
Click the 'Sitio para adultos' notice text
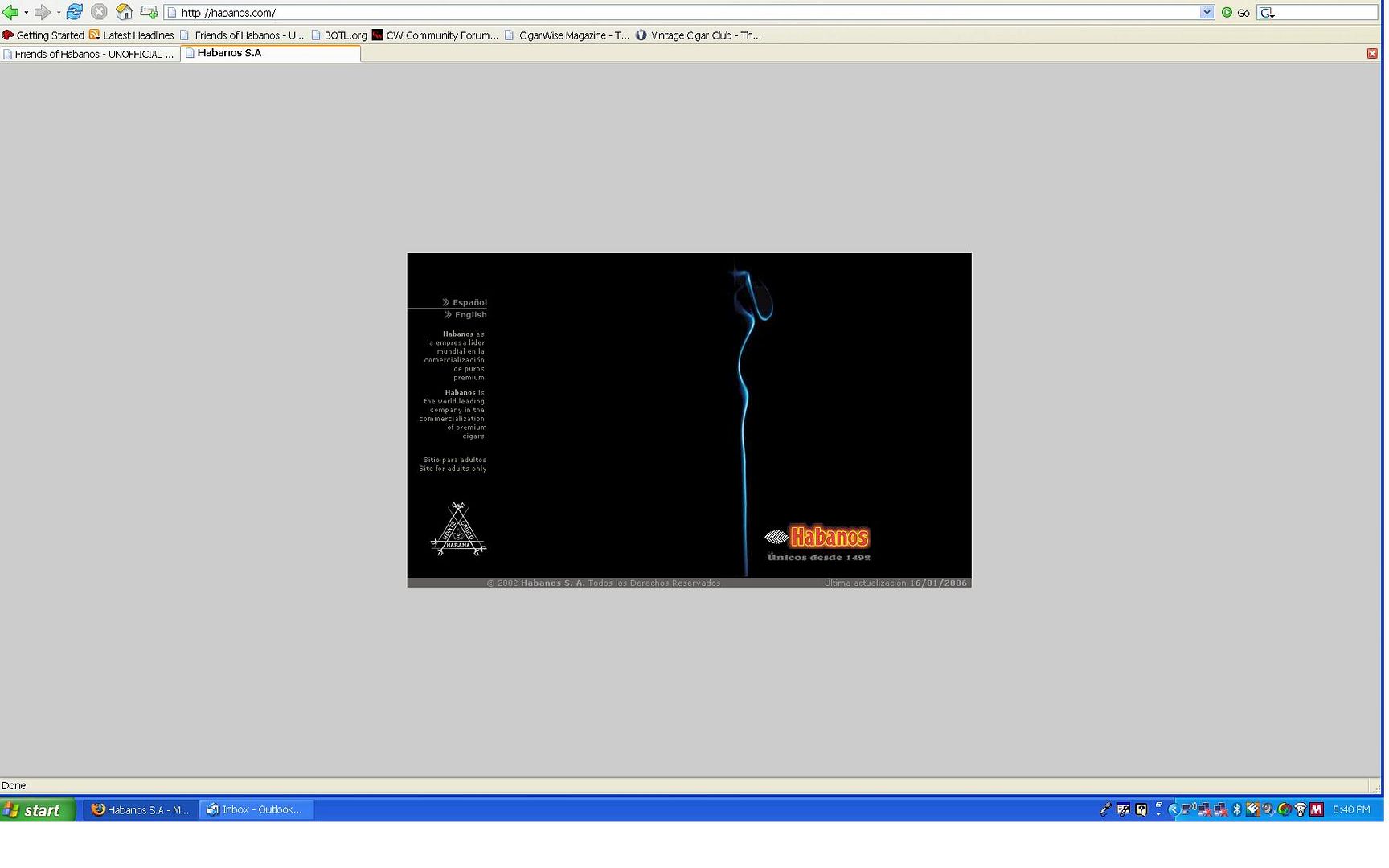pyautogui.click(x=455, y=460)
